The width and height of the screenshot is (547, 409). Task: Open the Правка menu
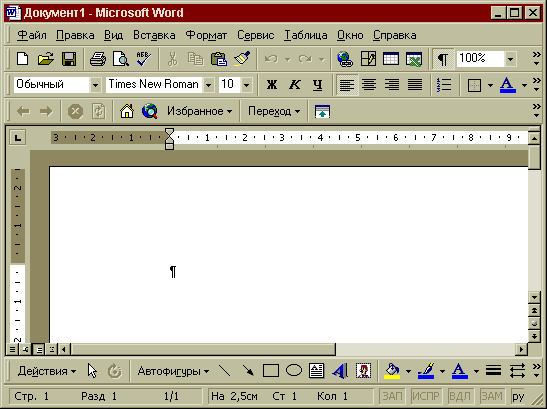coord(75,35)
